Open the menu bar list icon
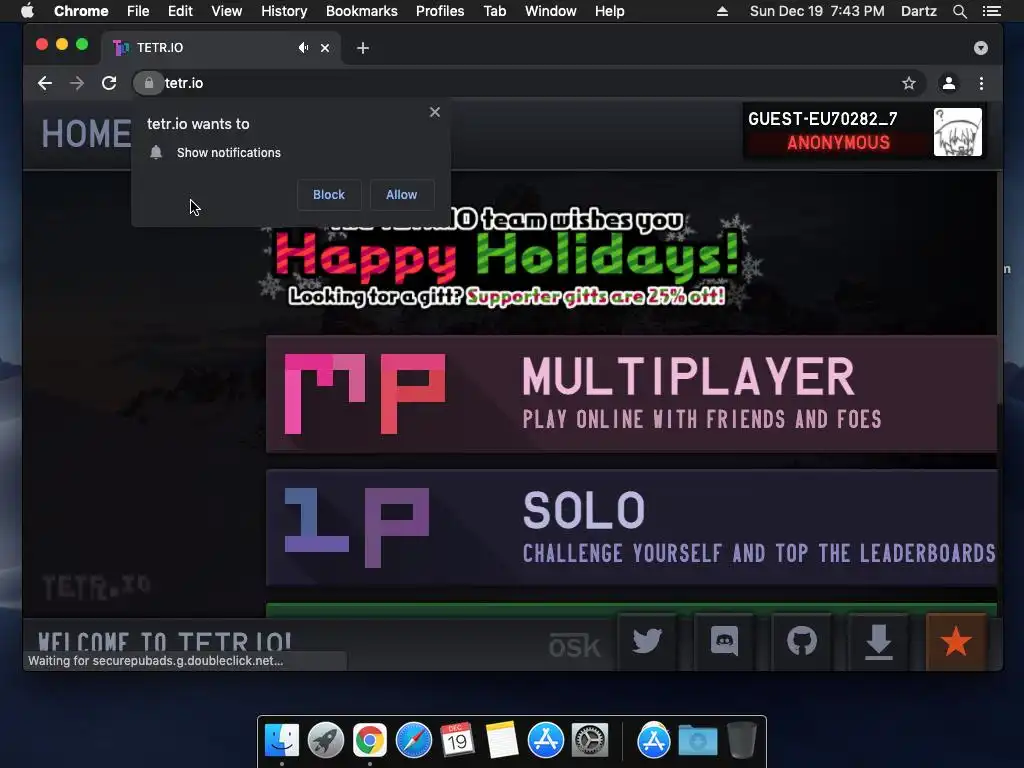The width and height of the screenshot is (1024, 768). pyautogui.click(x=992, y=11)
